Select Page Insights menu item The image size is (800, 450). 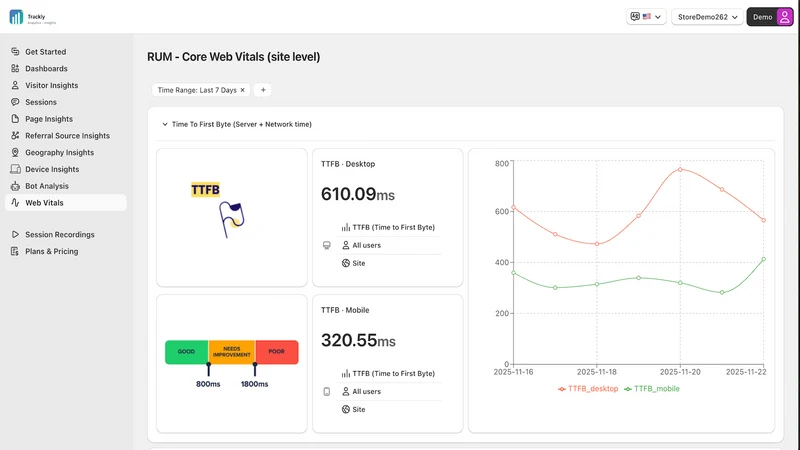[66, 119]
